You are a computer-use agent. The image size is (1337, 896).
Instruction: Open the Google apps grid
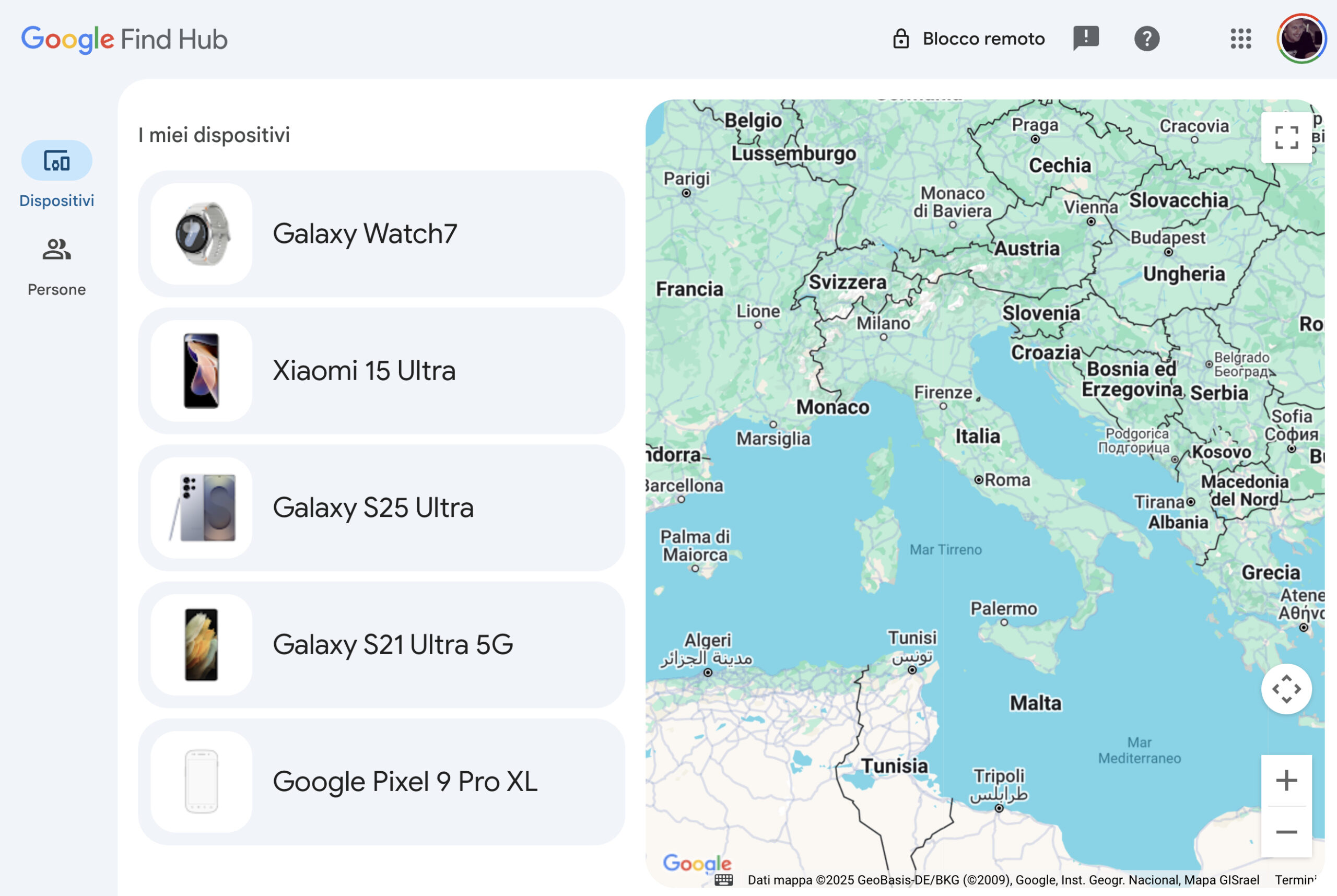(1241, 39)
